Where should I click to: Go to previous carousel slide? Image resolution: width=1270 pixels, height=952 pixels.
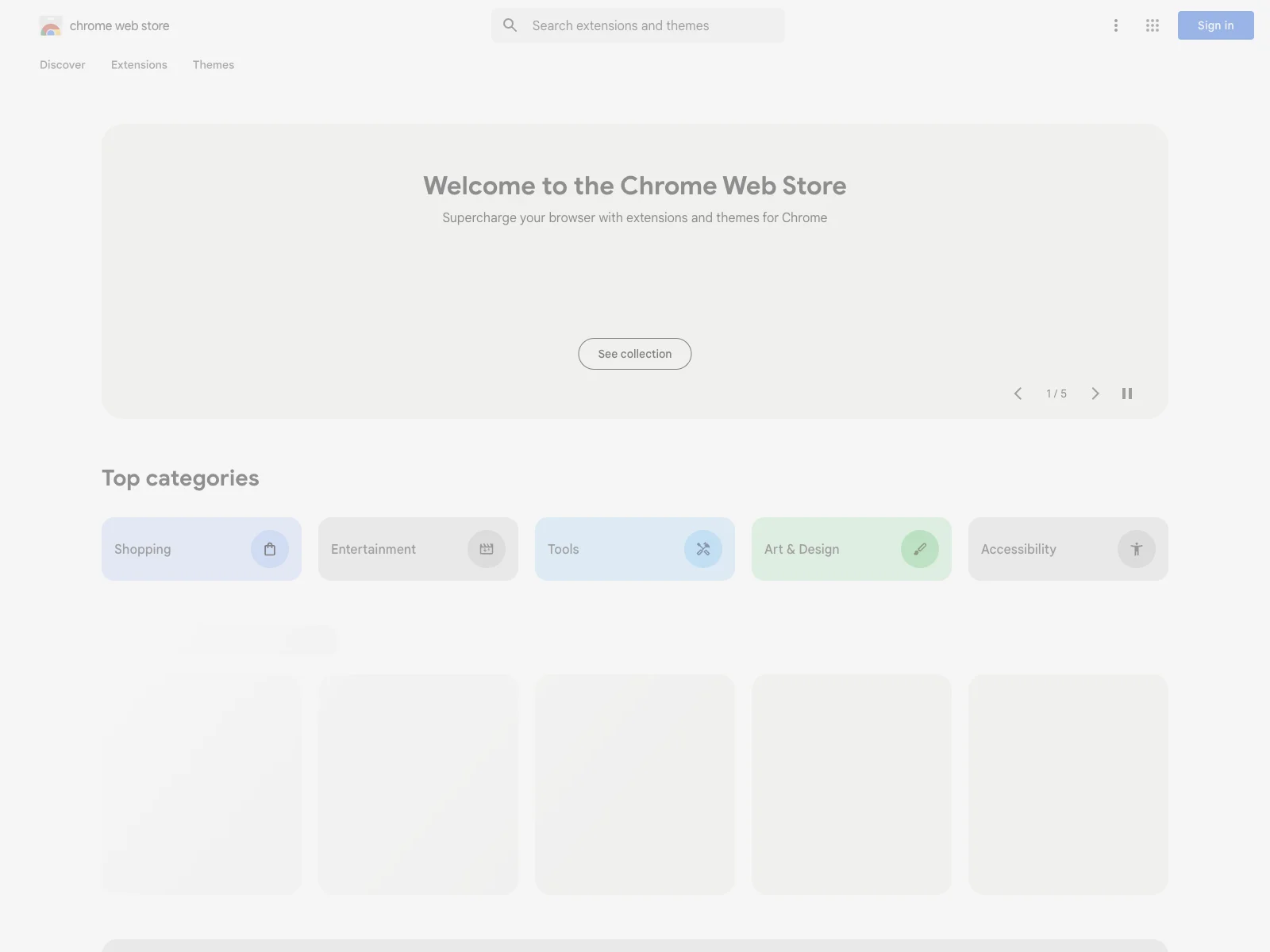coord(1018,393)
